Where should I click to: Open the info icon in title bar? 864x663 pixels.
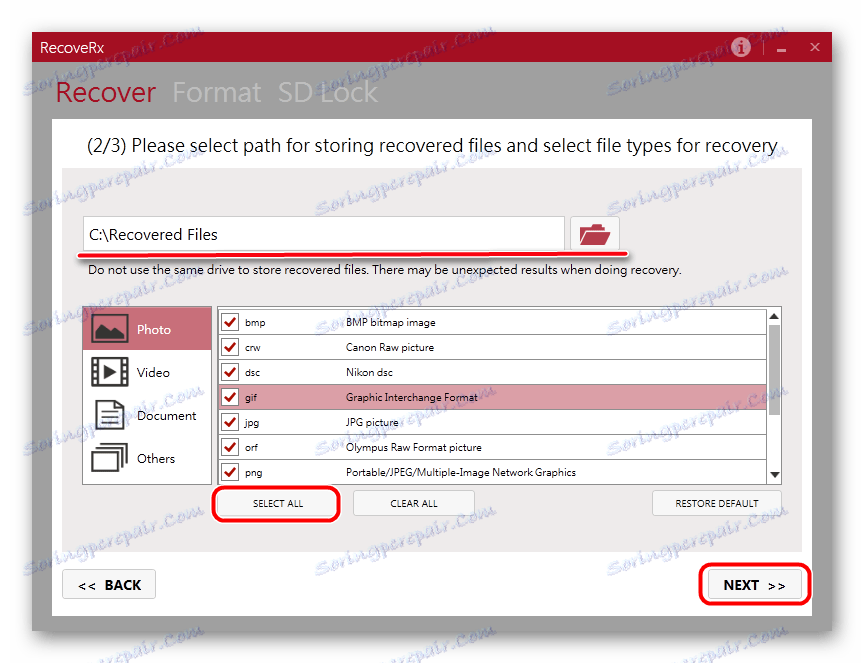tap(741, 47)
